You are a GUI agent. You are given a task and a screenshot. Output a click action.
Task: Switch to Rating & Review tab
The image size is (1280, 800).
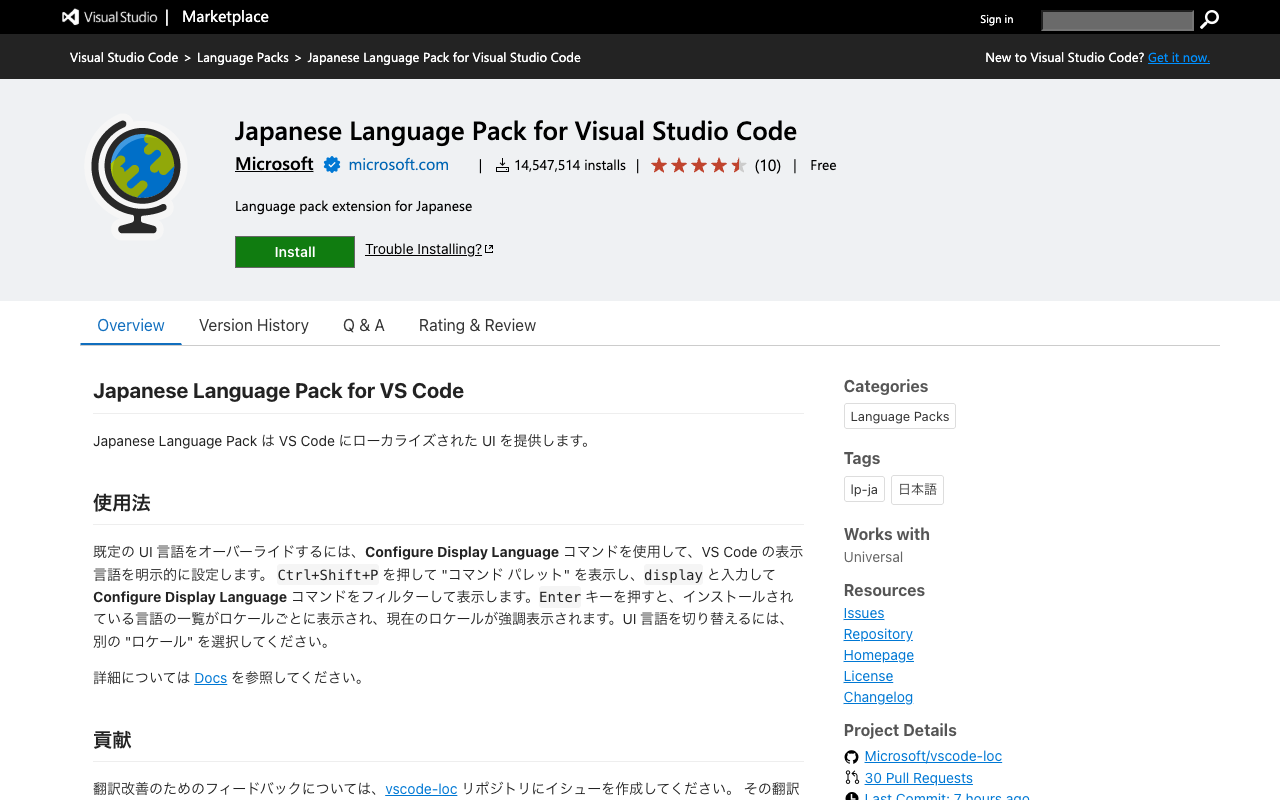point(477,325)
